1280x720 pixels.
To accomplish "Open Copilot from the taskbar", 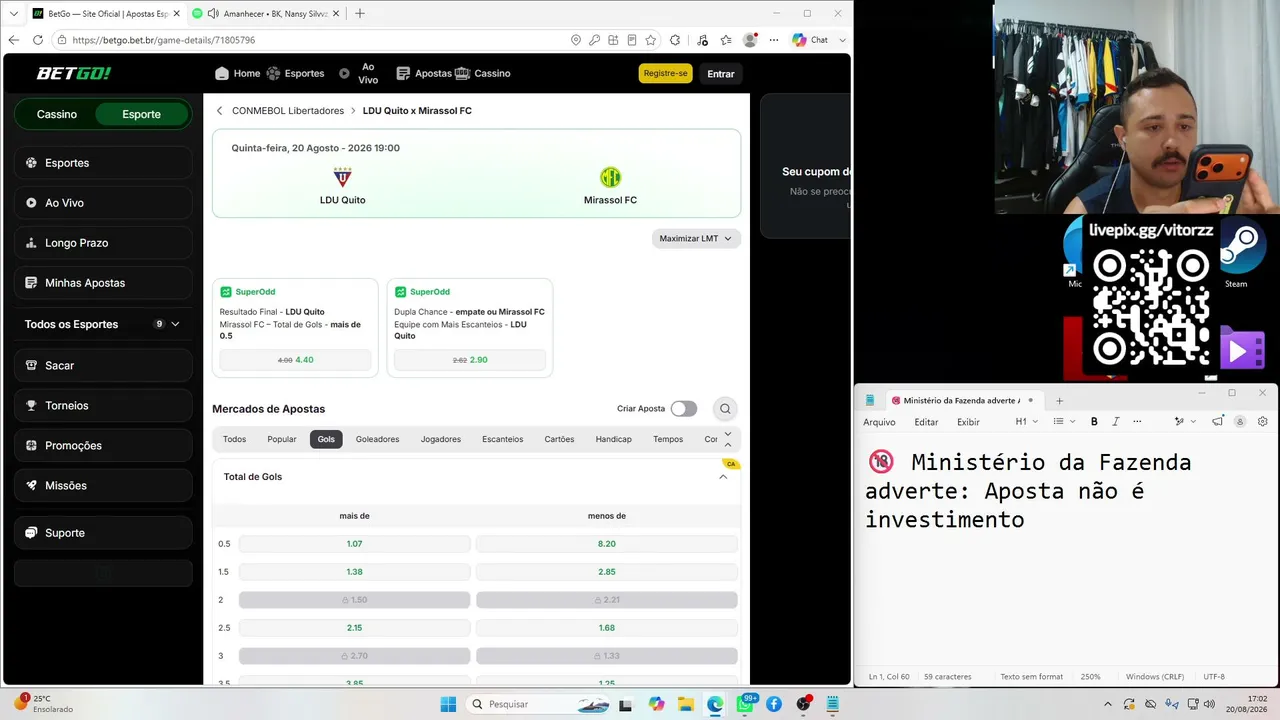I will pos(656,704).
